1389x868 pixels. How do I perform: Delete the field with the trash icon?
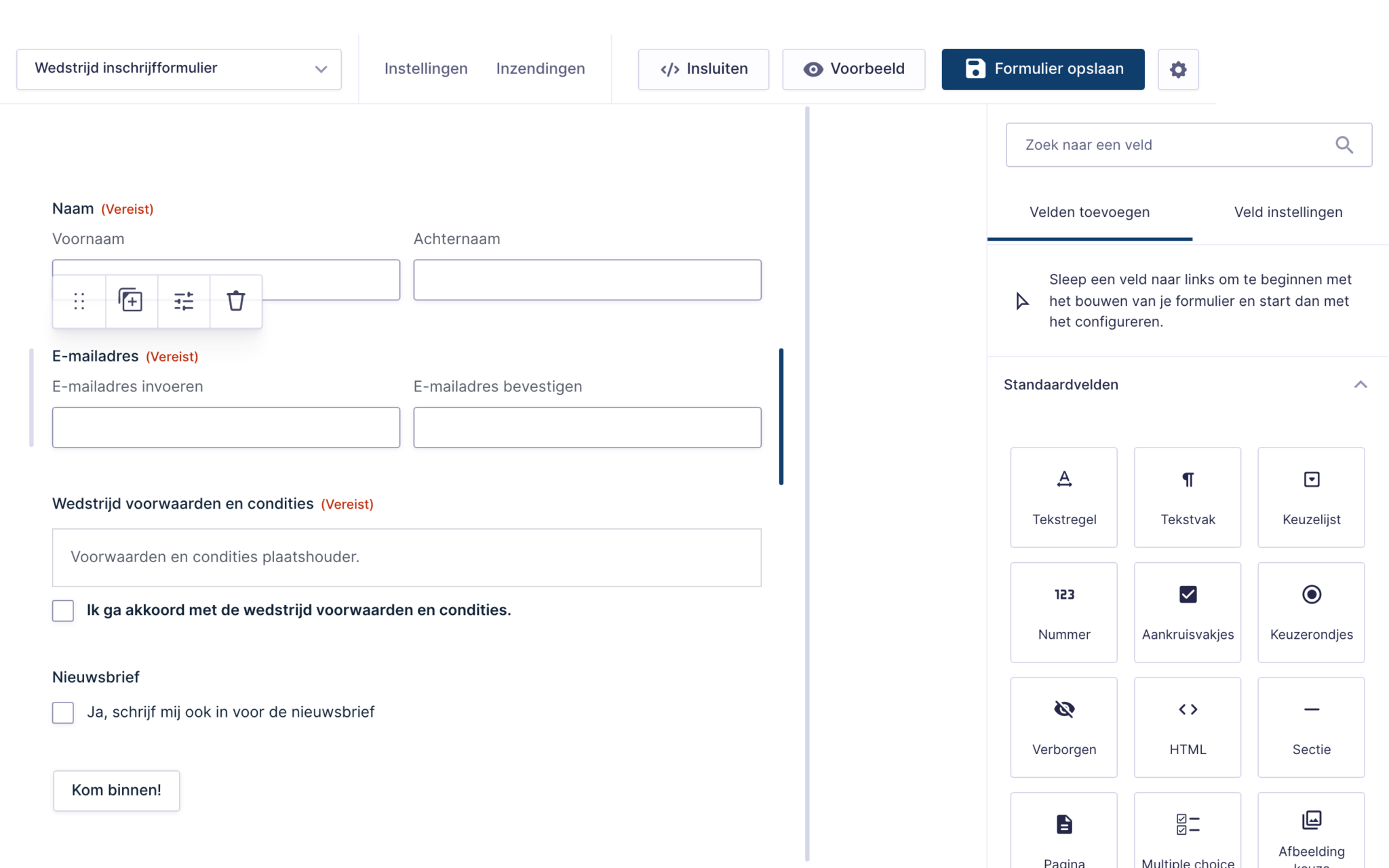pos(236,301)
